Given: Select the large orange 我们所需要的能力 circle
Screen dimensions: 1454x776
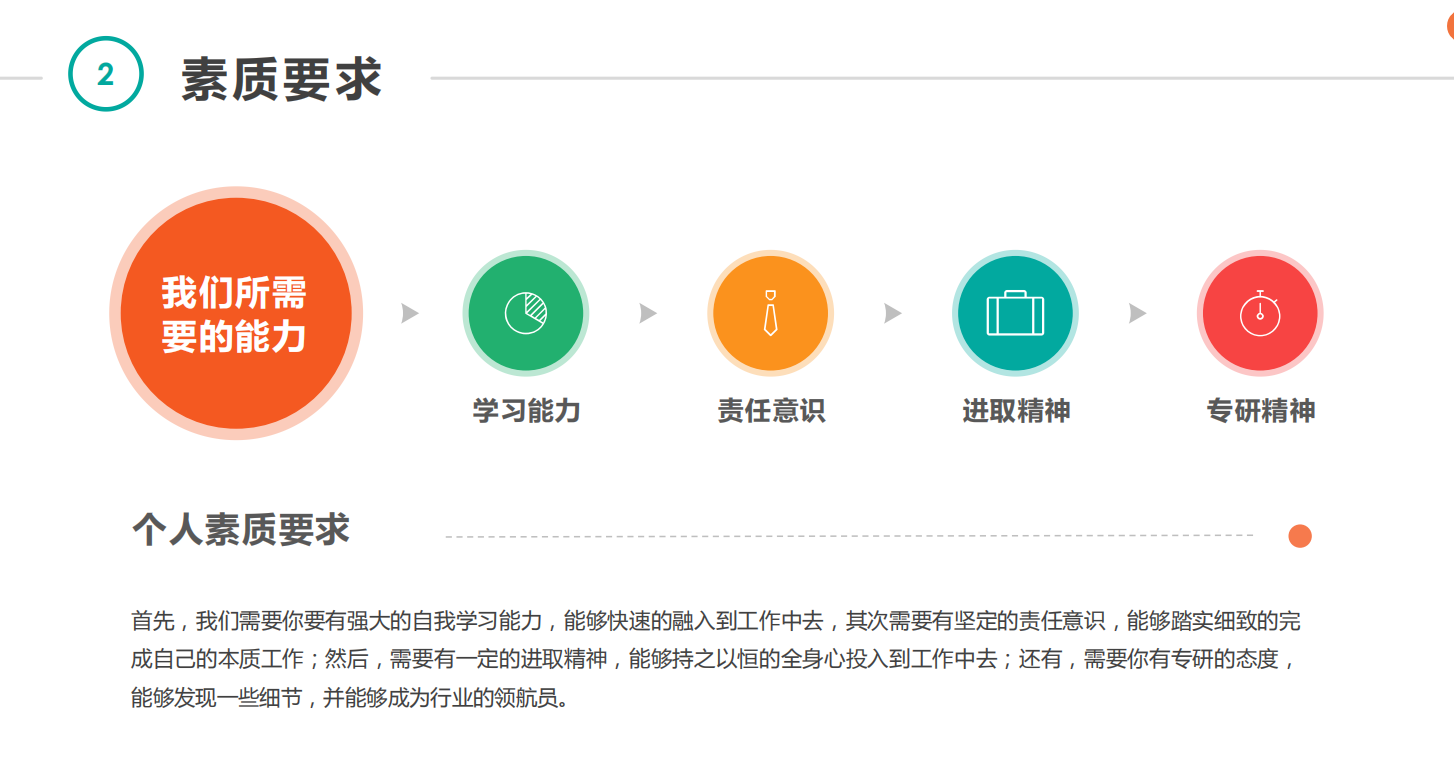Looking at the screenshot, I should [236, 313].
